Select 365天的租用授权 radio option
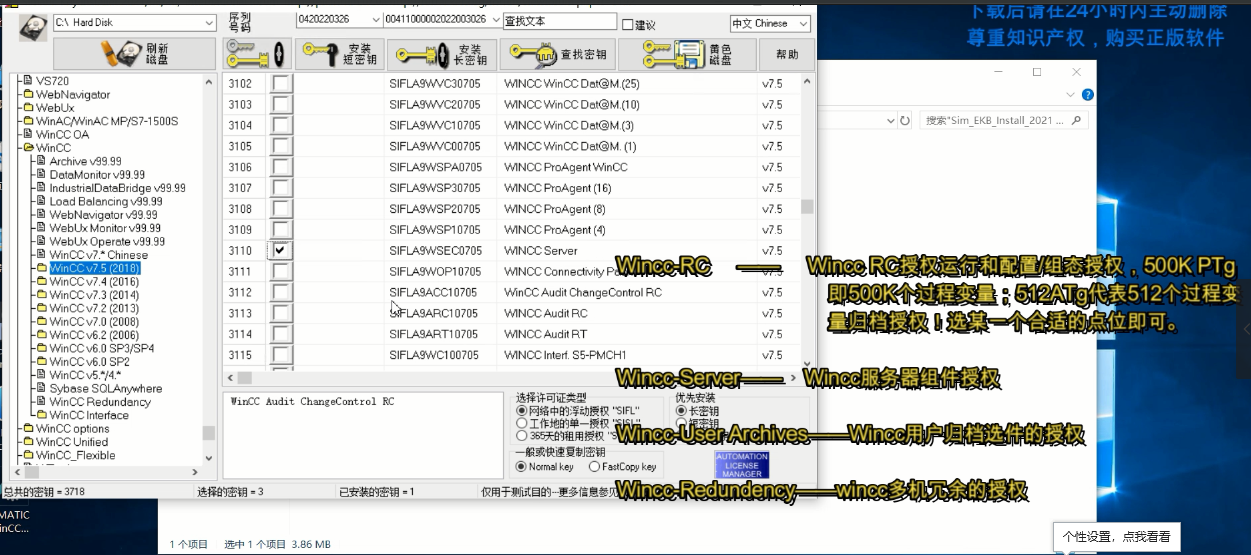 click(x=521, y=436)
